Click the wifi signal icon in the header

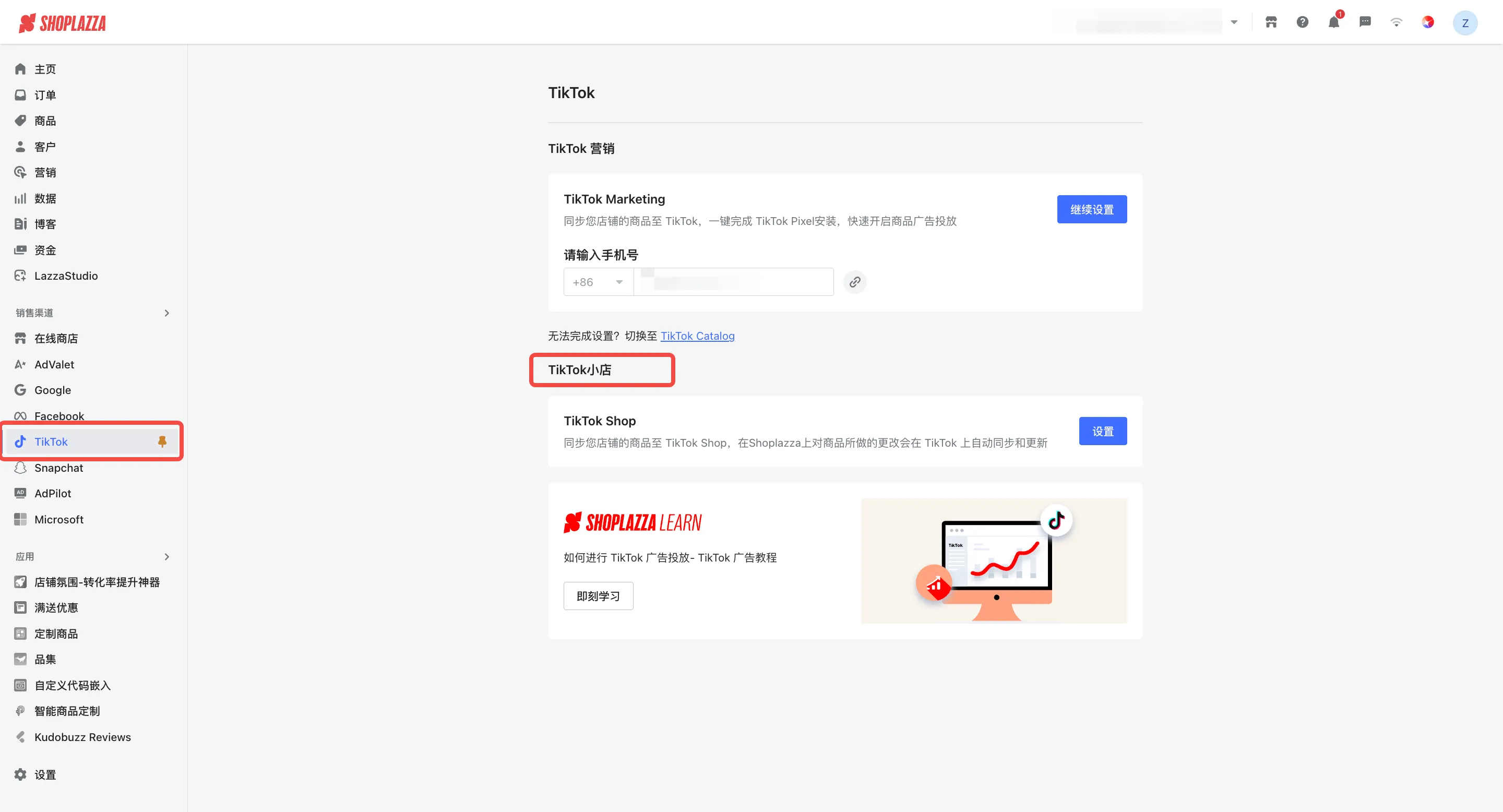point(1396,22)
